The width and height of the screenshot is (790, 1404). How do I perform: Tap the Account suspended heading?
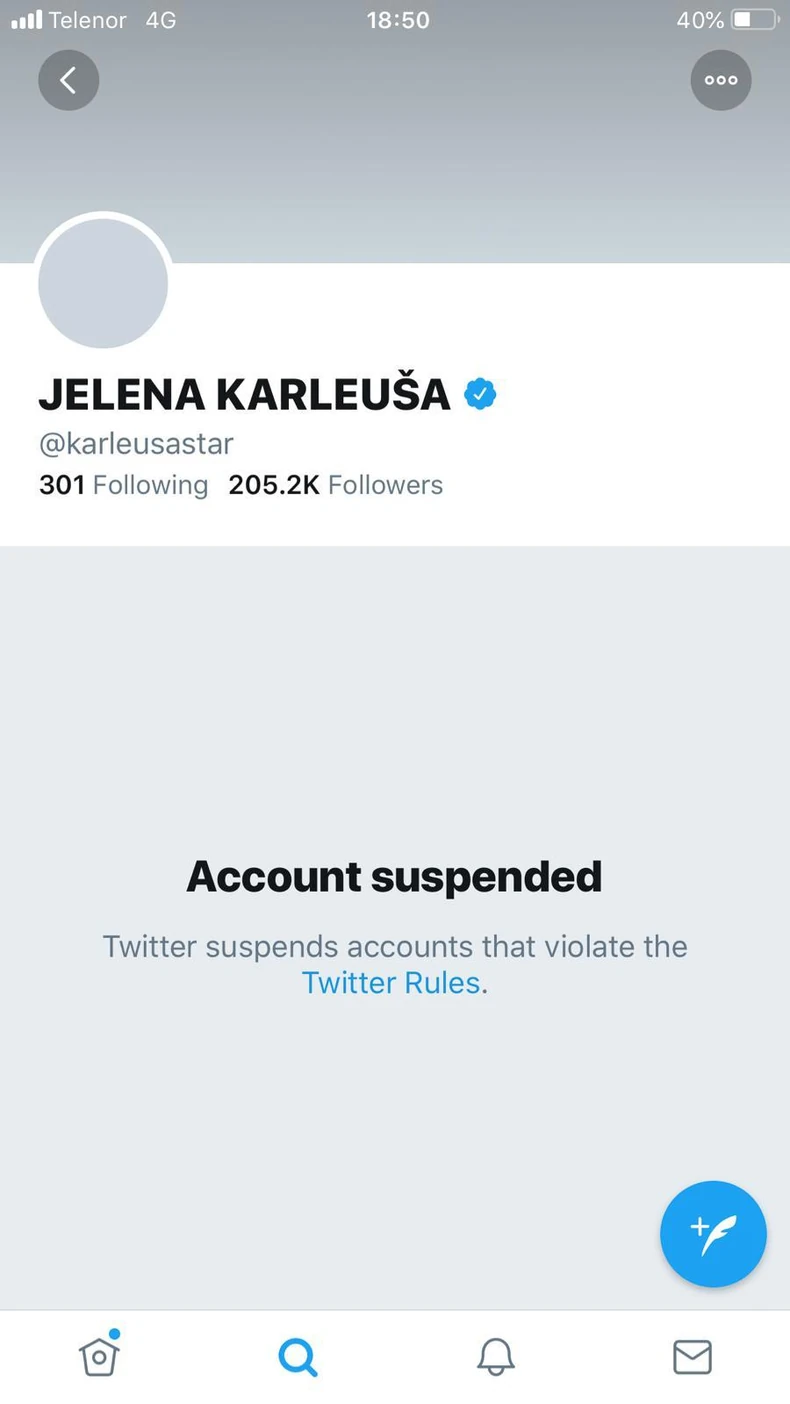394,877
